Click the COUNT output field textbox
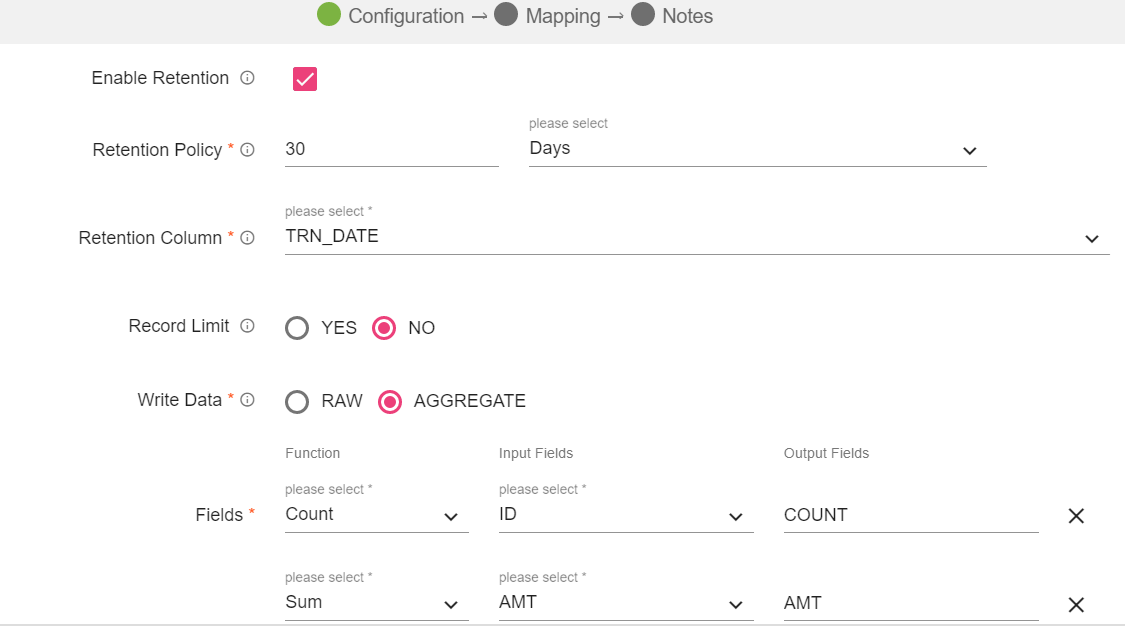Image resolution: width=1125 pixels, height=626 pixels. pyautogui.click(x=910, y=515)
